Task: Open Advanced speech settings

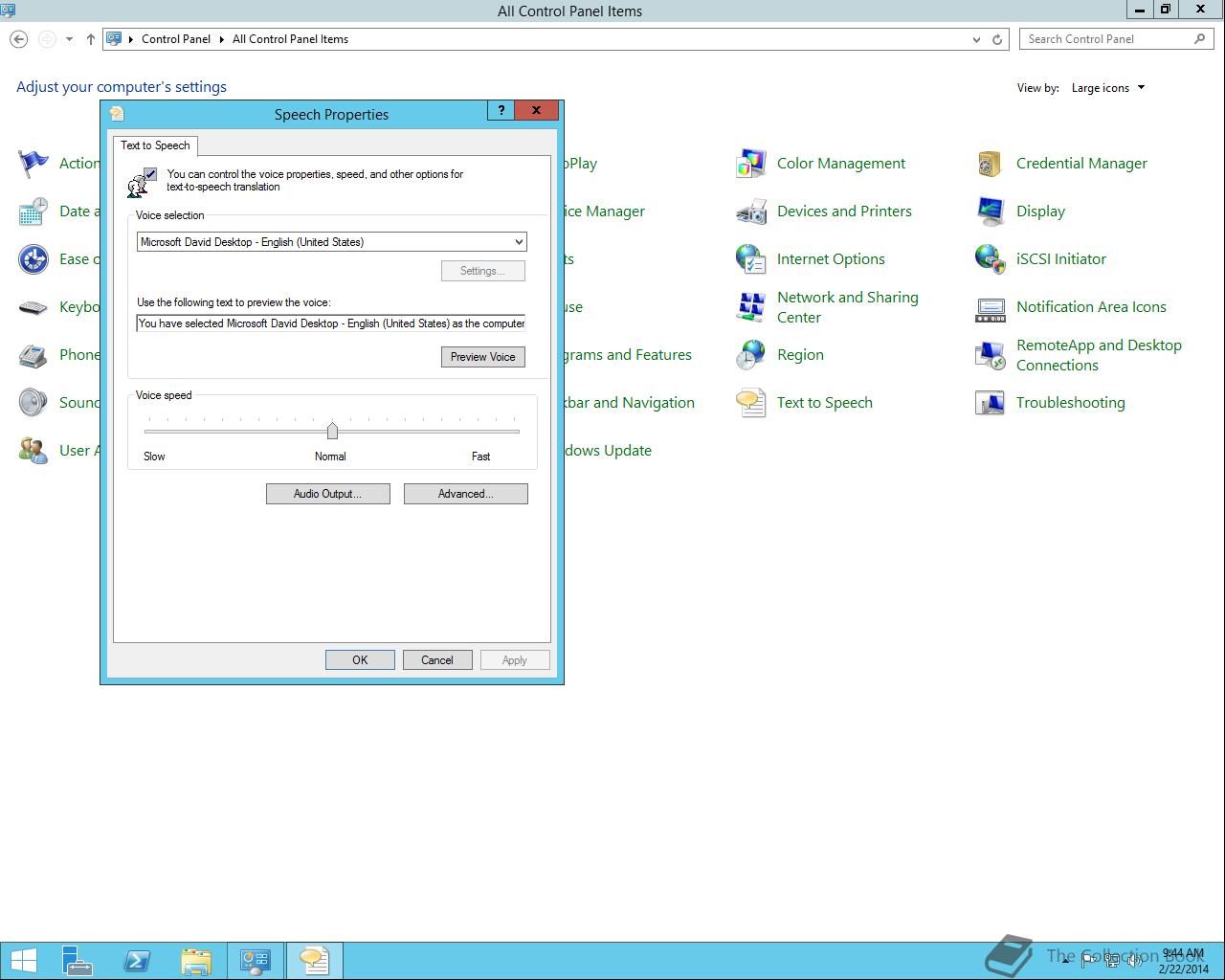Action: point(465,494)
